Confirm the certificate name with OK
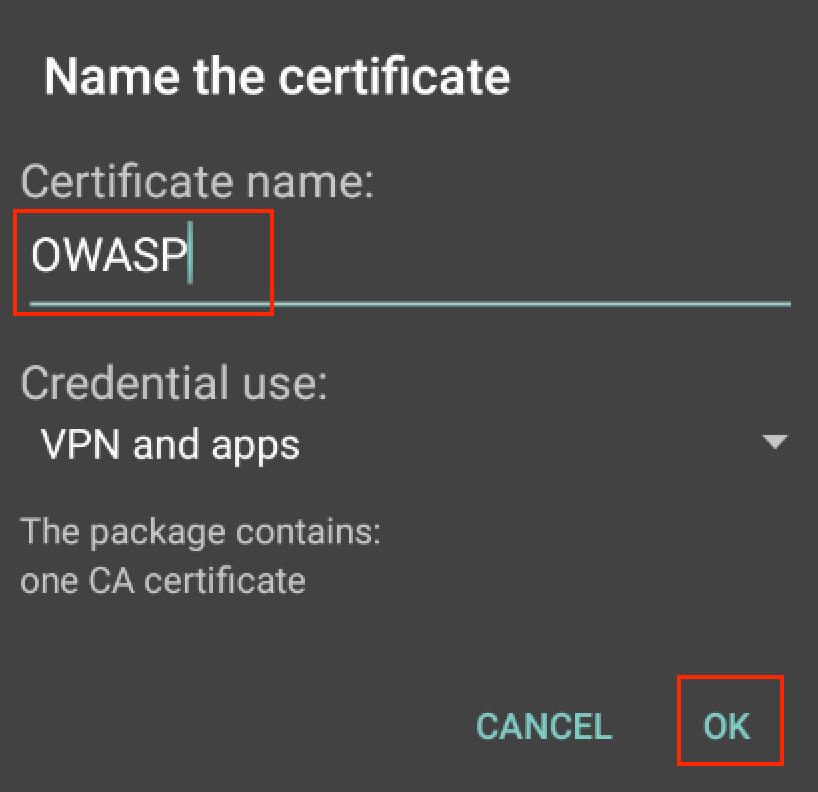The image size is (818, 792). tap(727, 725)
